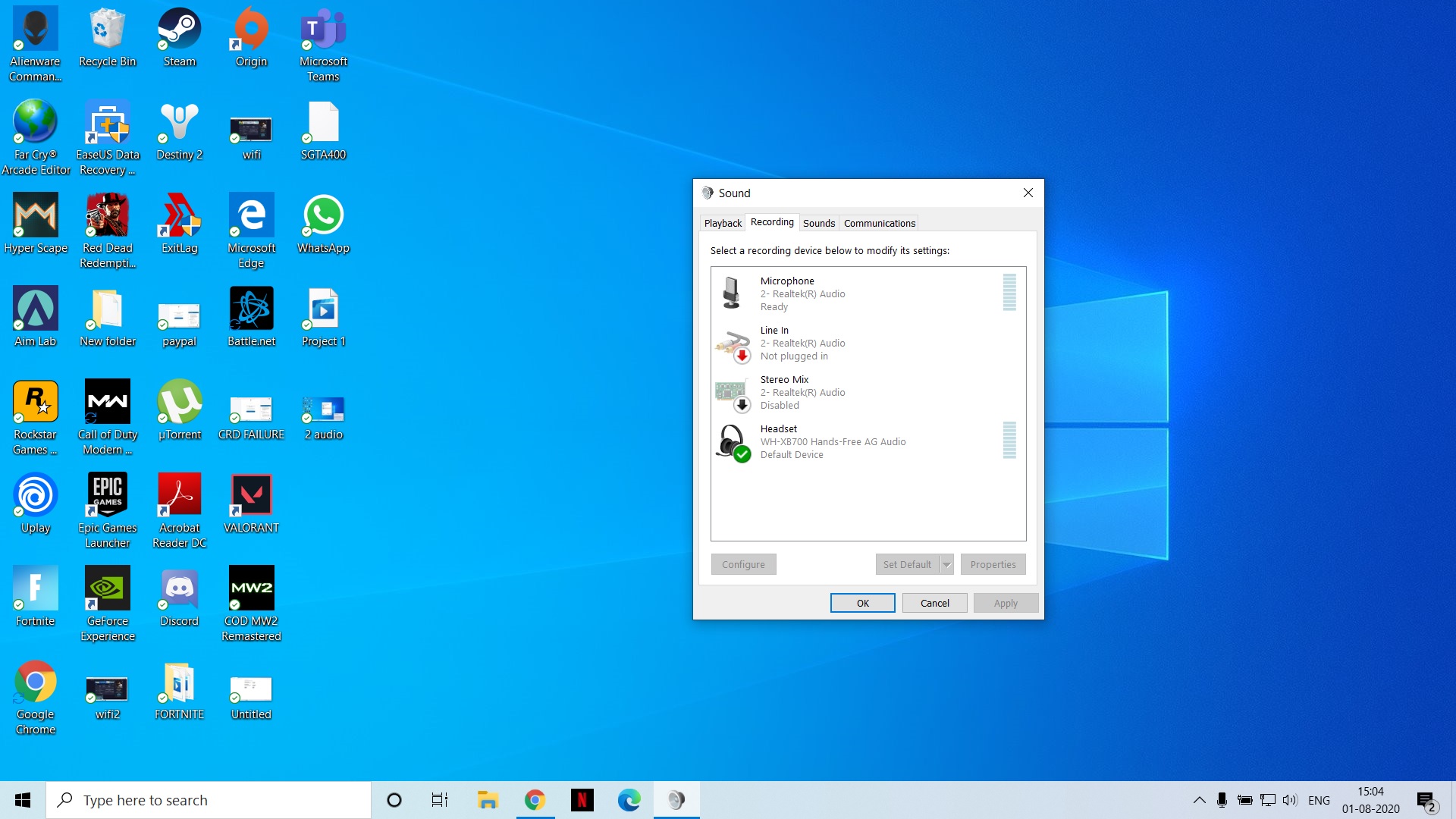Click the Windows Start button
Image resolution: width=1456 pixels, height=819 pixels.
23,800
